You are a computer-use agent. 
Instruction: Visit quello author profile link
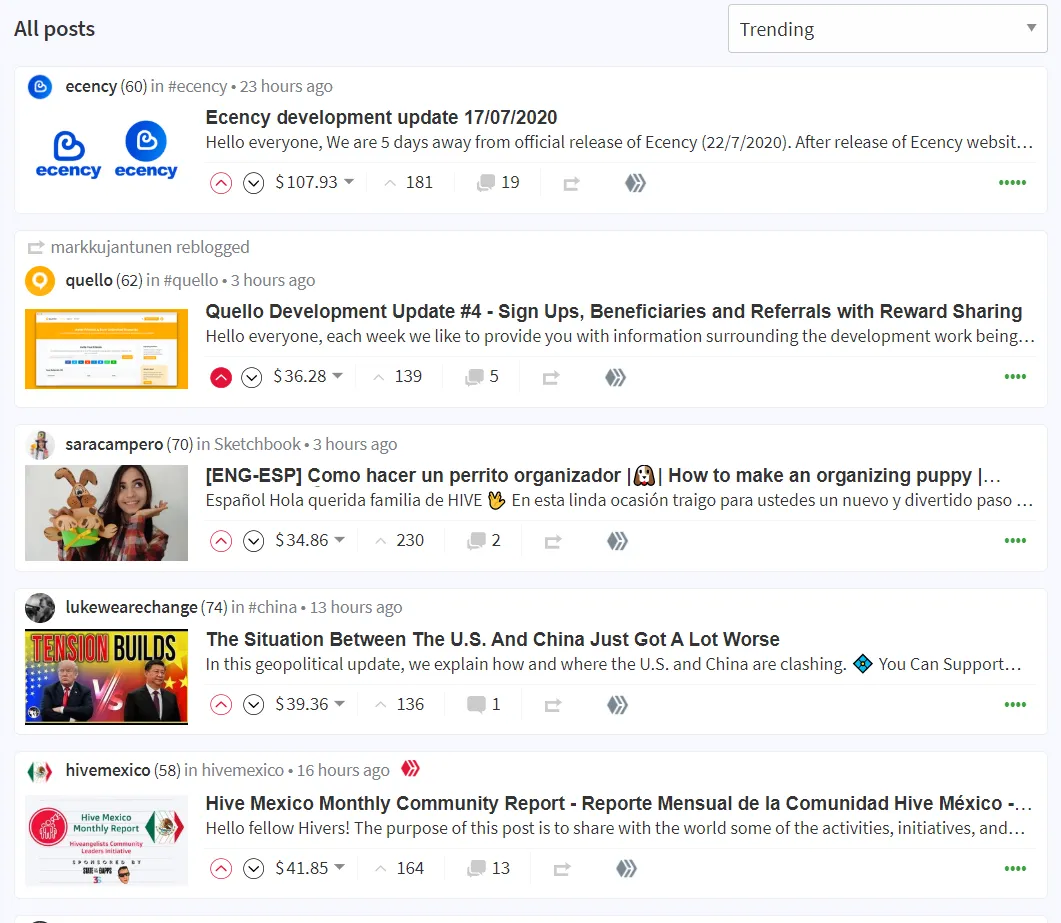point(89,280)
